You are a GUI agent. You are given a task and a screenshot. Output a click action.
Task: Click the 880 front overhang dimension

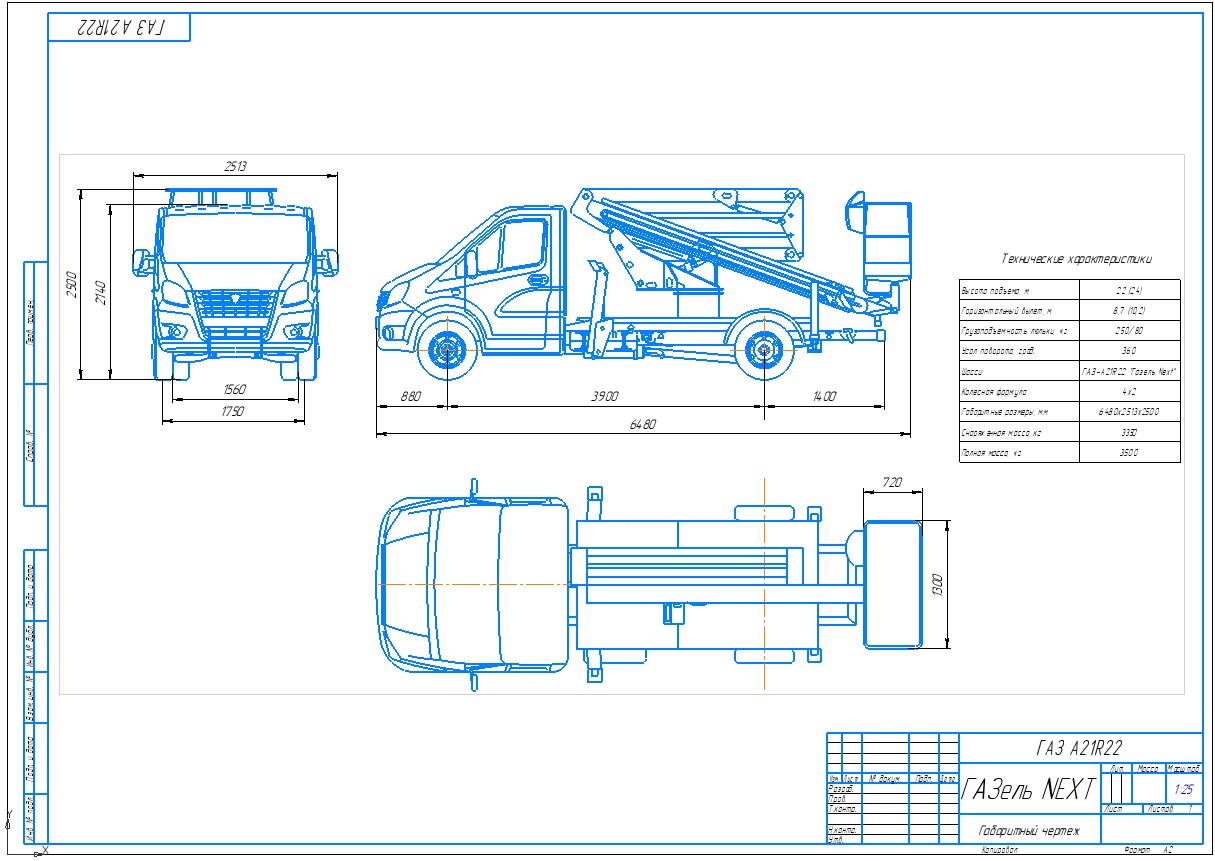tap(410, 397)
